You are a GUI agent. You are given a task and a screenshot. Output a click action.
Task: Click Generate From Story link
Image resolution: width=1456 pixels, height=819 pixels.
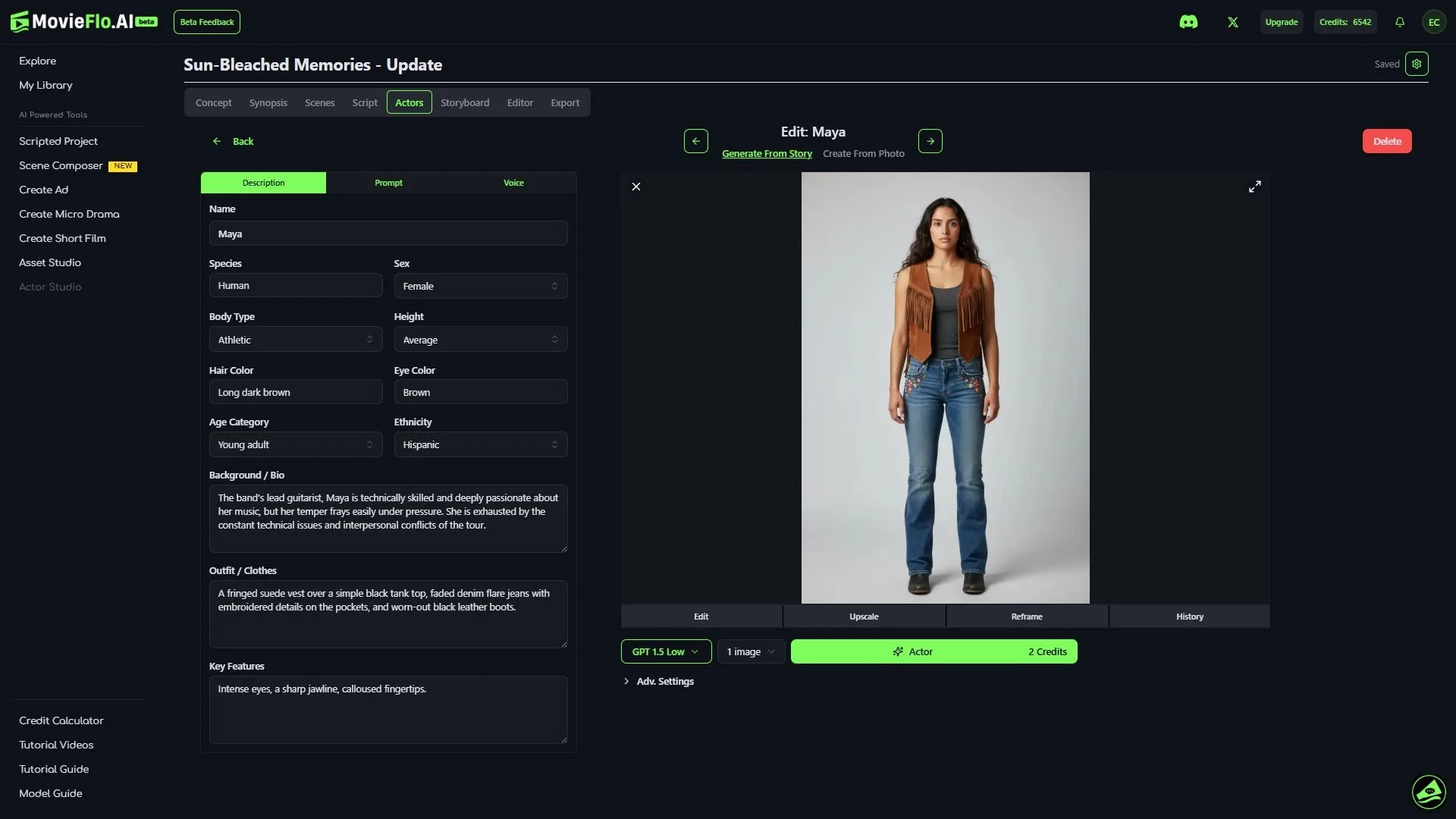click(x=767, y=153)
